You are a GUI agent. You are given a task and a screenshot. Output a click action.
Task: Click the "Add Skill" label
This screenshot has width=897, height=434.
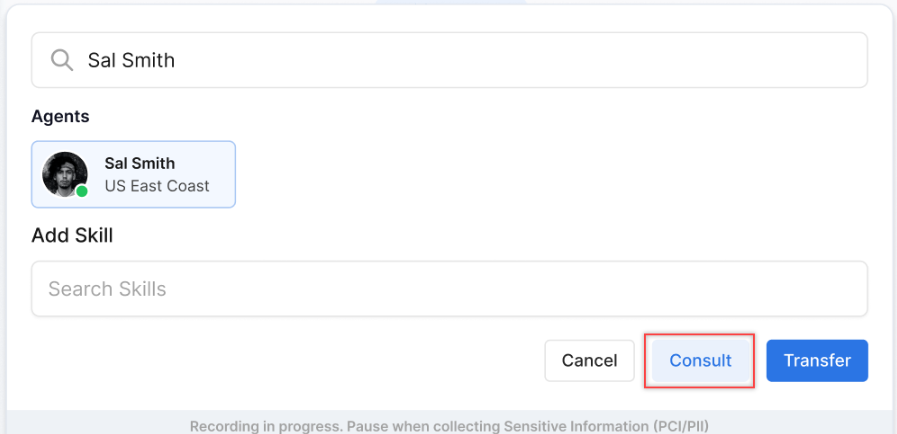[x=72, y=236]
